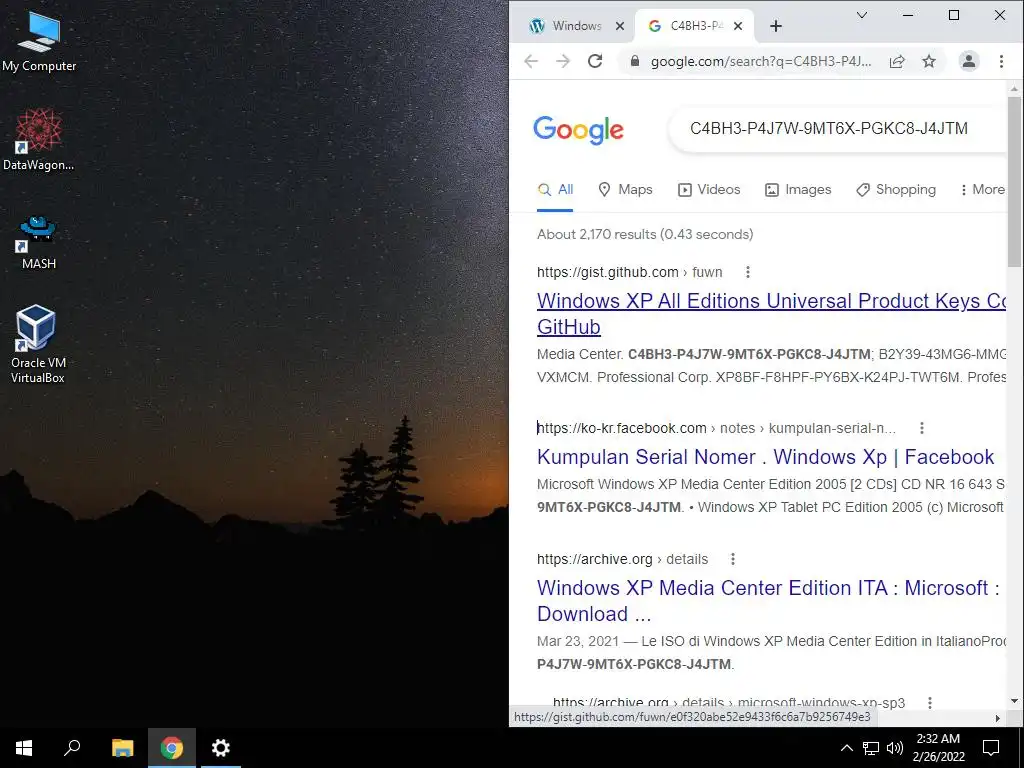Open the Chrome profile avatar
The height and width of the screenshot is (768, 1024).
(x=968, y=61)
